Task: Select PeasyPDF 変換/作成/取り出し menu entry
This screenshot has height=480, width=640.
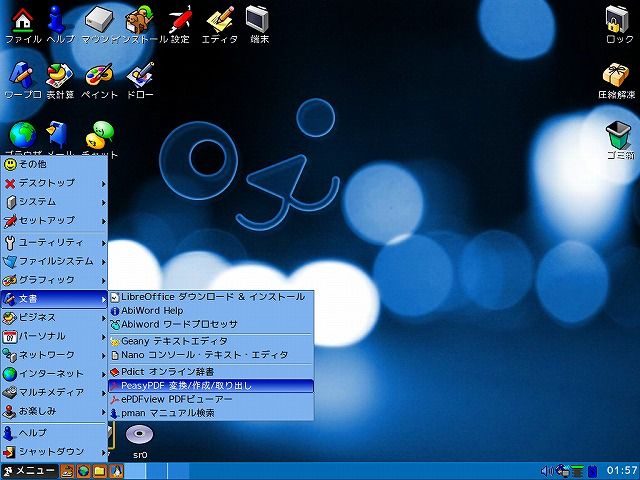Action: (211, 385)
